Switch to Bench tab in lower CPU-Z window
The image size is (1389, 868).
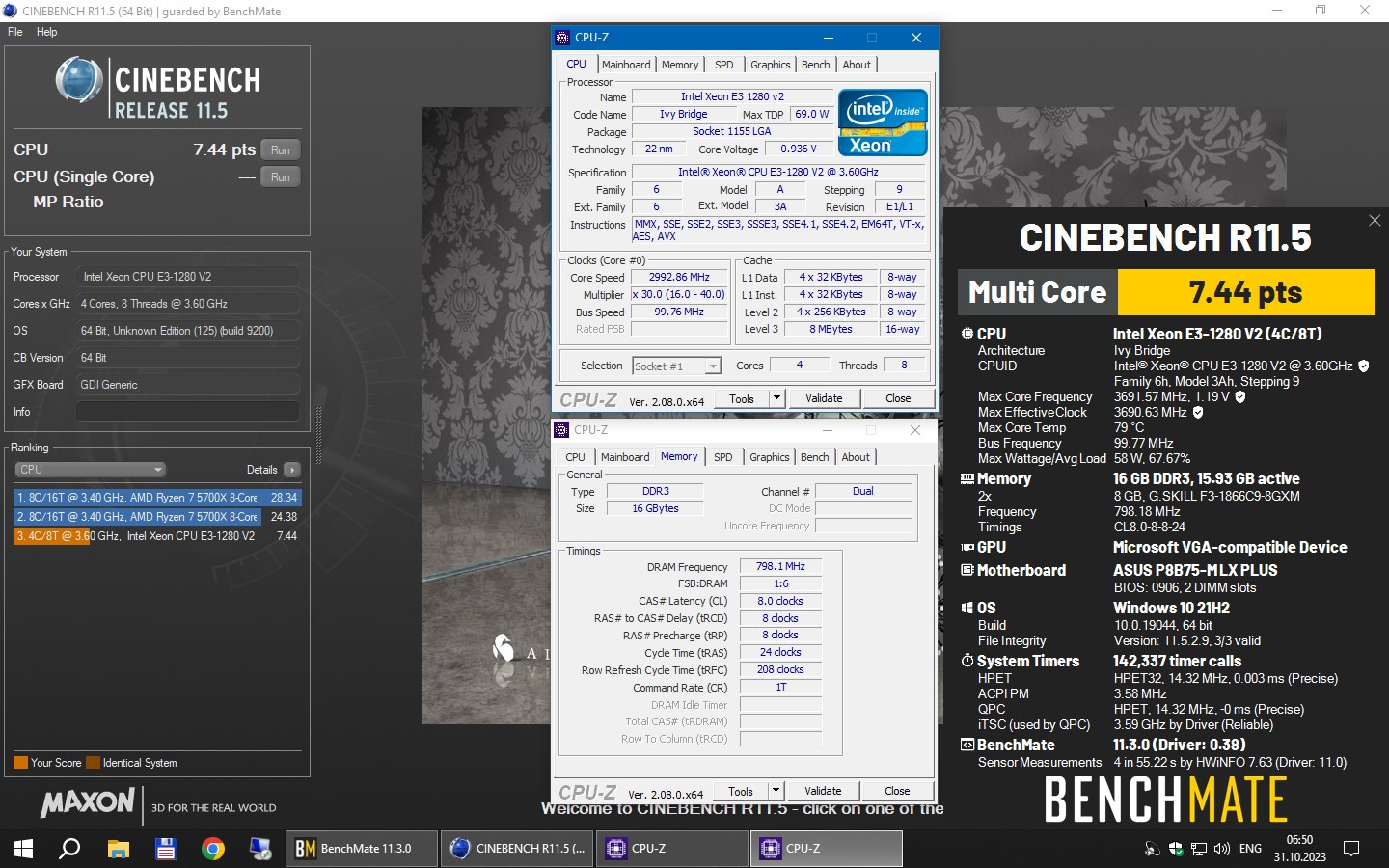coord(815,457)
